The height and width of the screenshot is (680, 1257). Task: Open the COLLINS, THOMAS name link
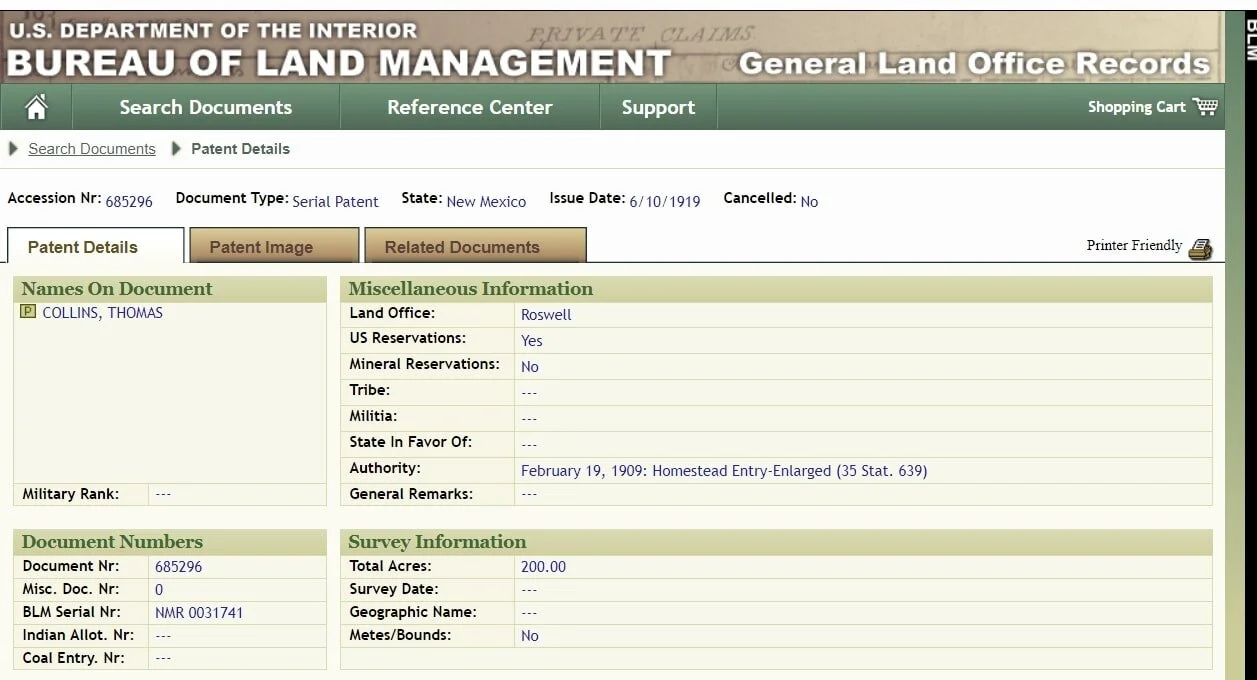tap(102, 313)
